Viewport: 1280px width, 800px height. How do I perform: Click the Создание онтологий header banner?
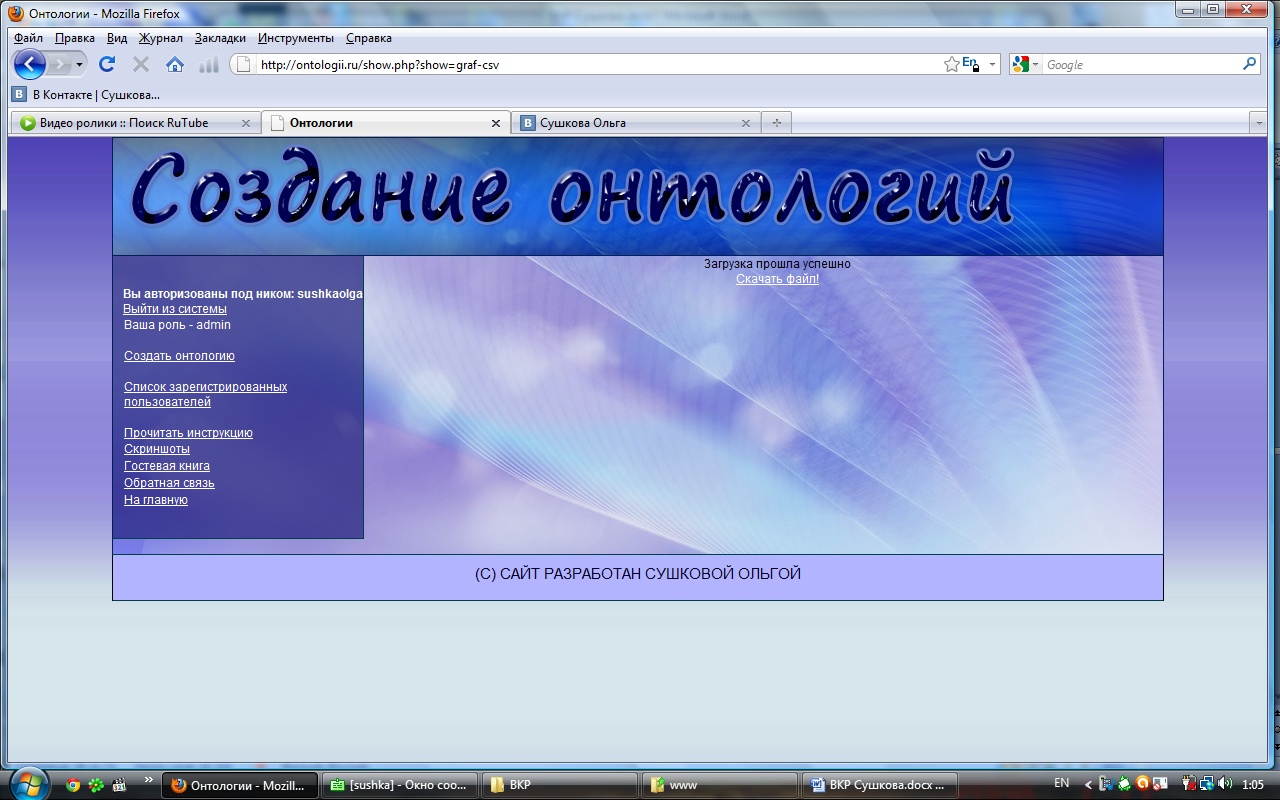coord(638,196)
